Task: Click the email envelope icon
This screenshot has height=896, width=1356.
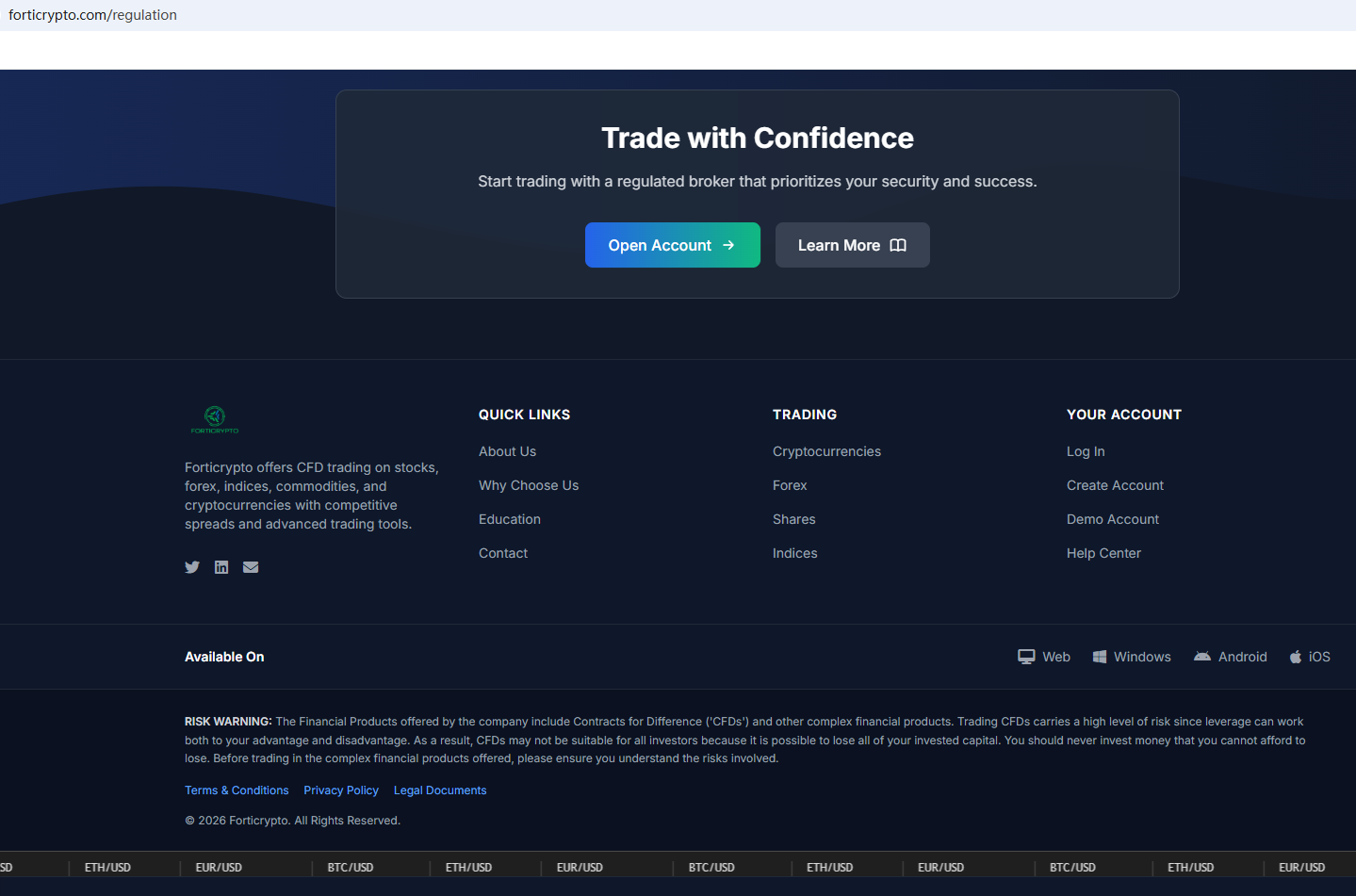Action: point(251,567)
